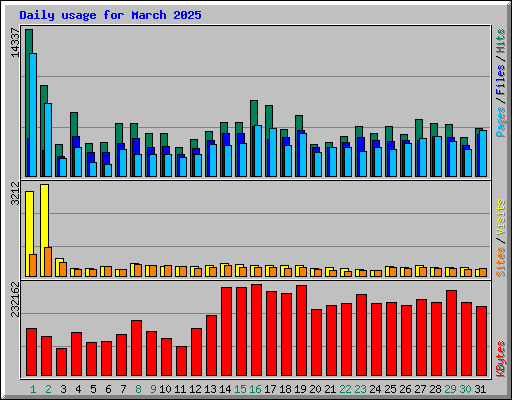Click the orange sites bar for day 2
Screen dimensions: 512x400
pyautogui.click(x=48, y=262)
